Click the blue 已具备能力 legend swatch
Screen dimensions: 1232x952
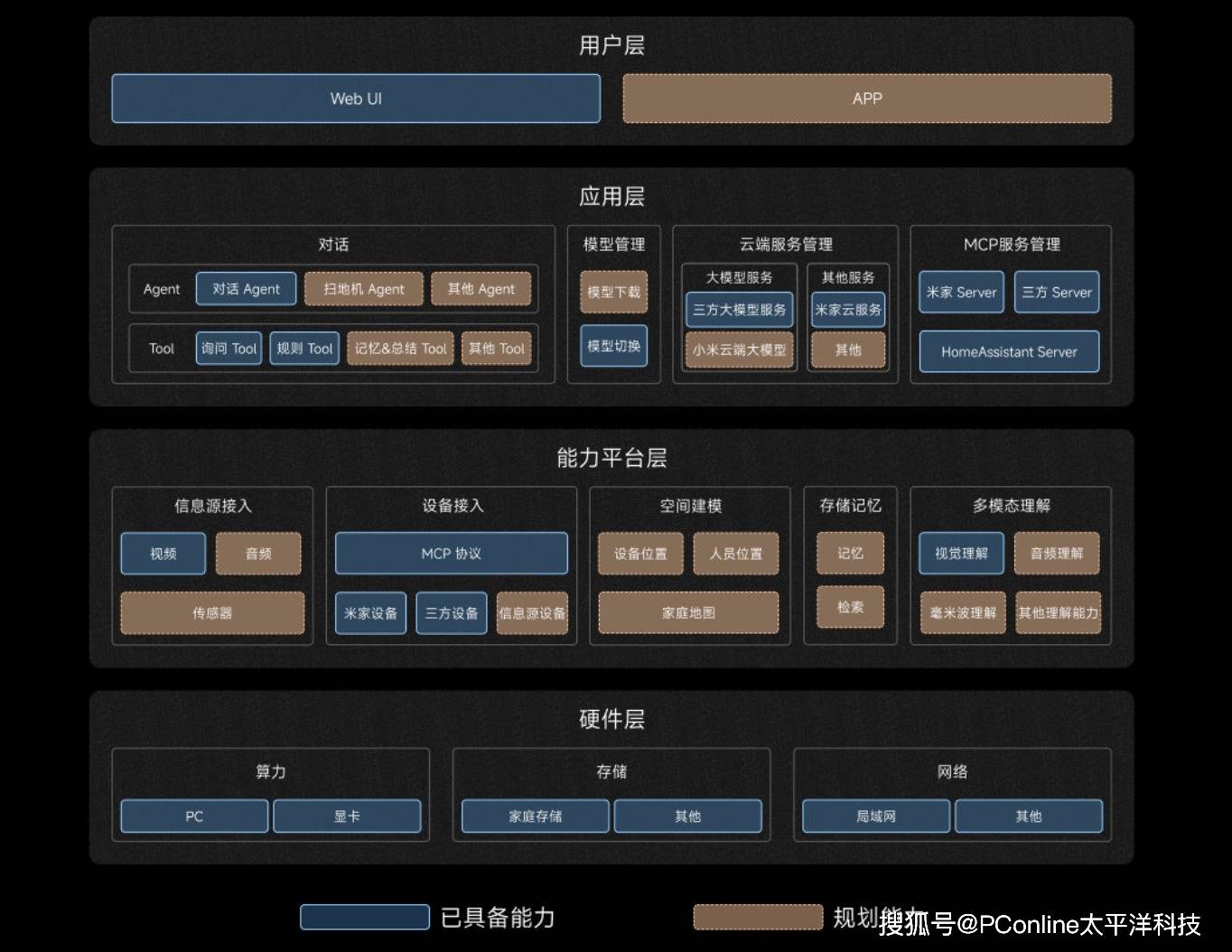(364, 918)
